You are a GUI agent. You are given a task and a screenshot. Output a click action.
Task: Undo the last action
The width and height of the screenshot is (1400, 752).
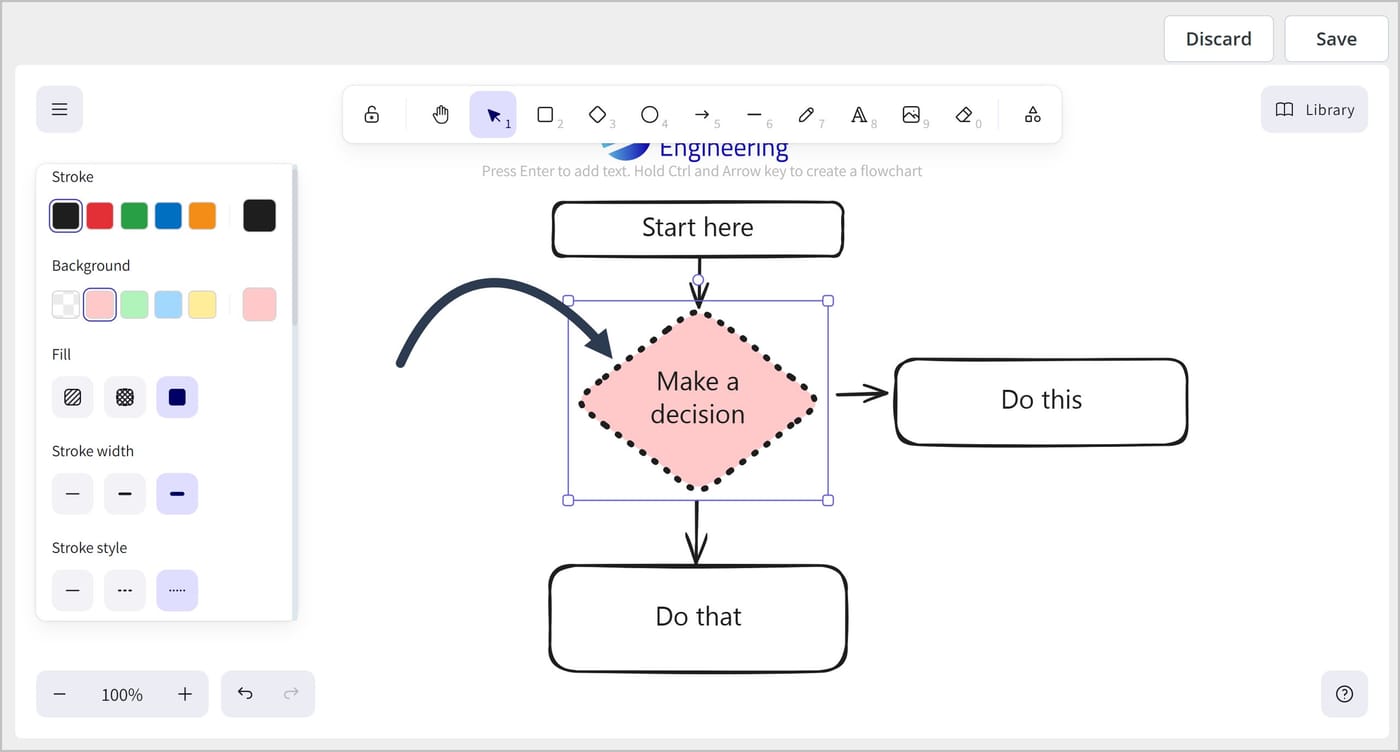245,694
